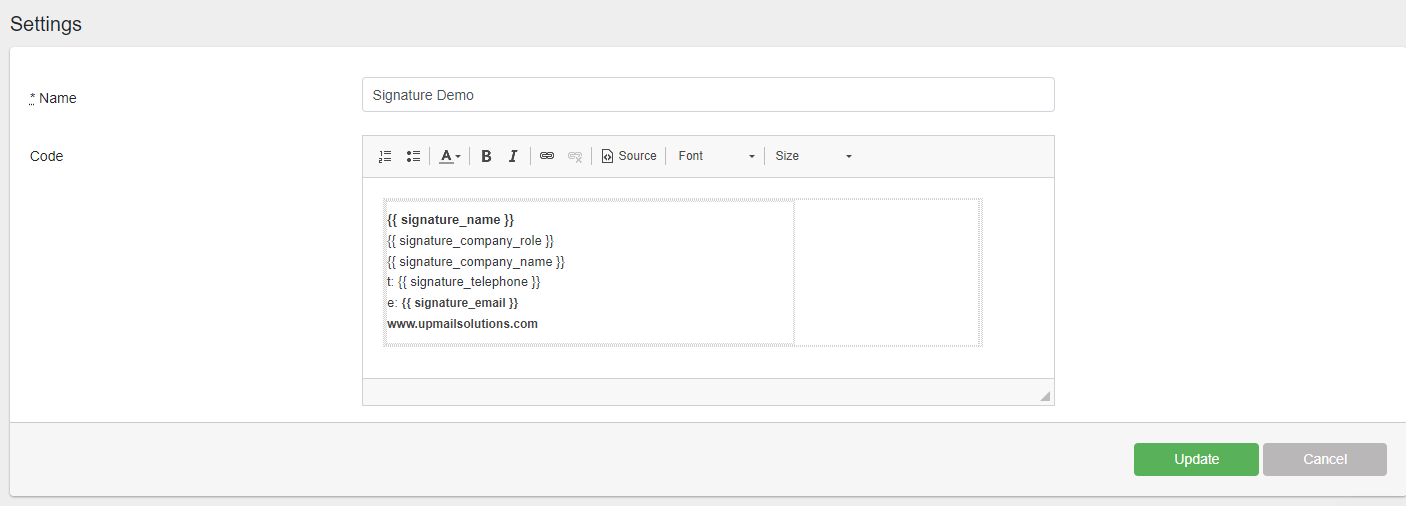Click the Cancel button
The height and width of the screenshot is (506, 1406).
[1325, 459]
